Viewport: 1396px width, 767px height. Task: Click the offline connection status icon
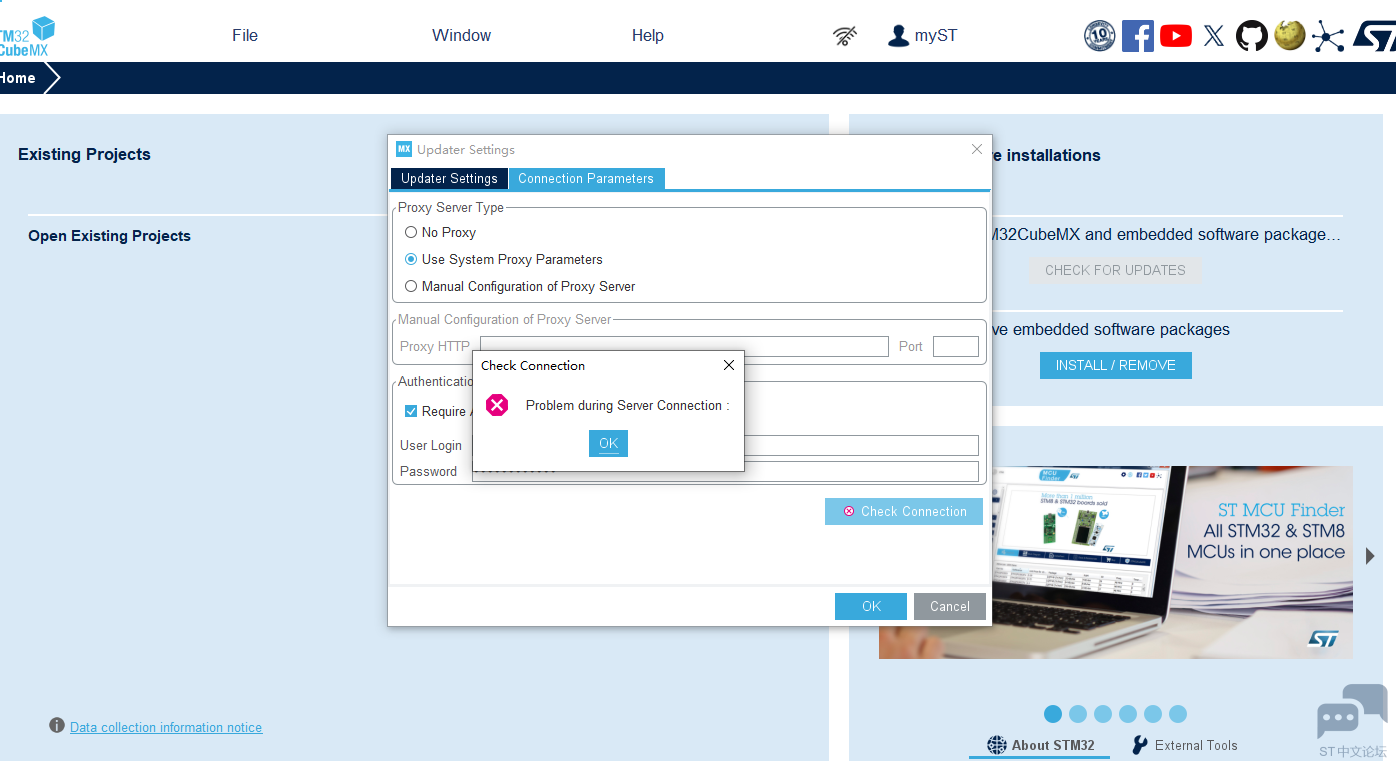coord(845,36)
